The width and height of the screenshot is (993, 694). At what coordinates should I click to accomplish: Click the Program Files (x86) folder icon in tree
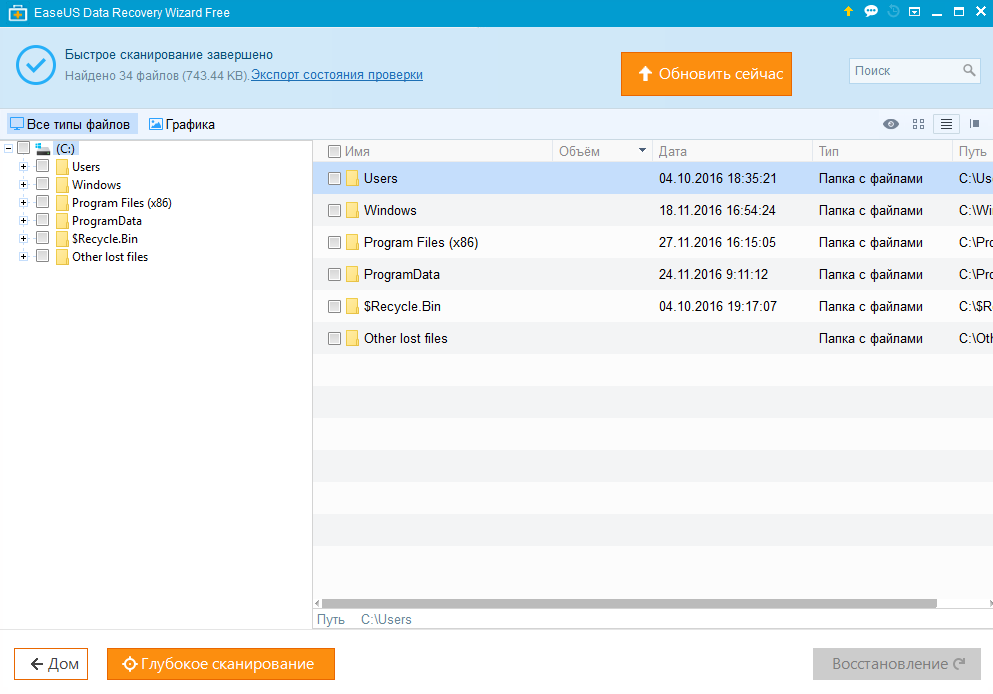62,203
